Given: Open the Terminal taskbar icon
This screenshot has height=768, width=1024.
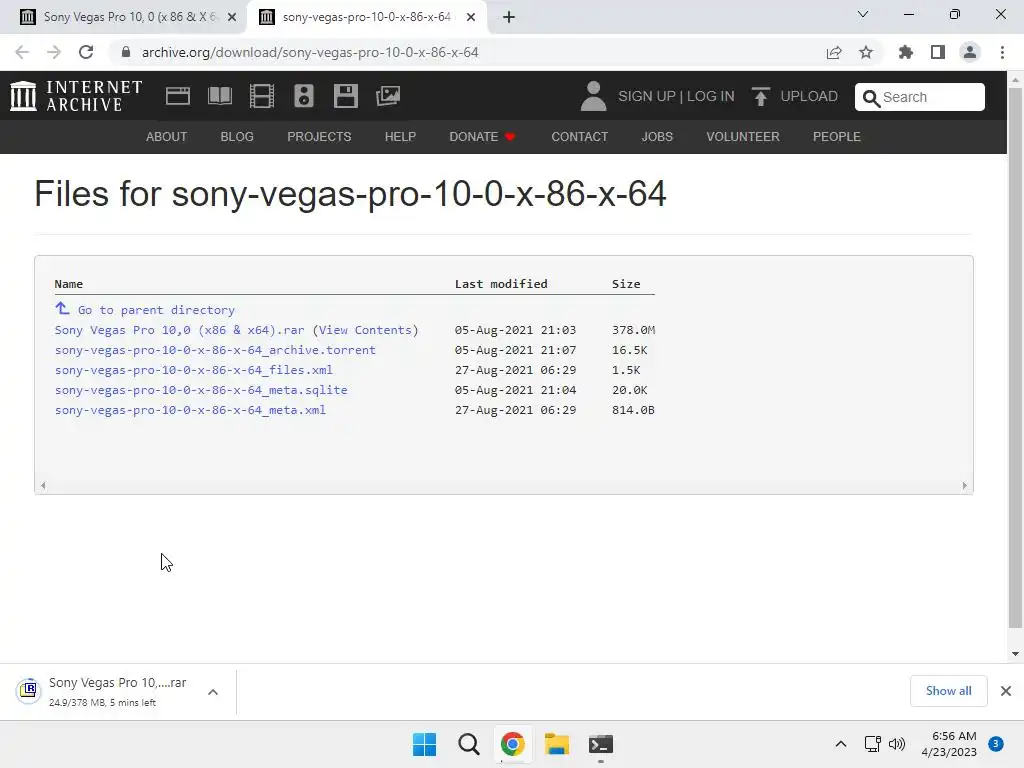Looking at the screenshot, I should pos(601,744).
